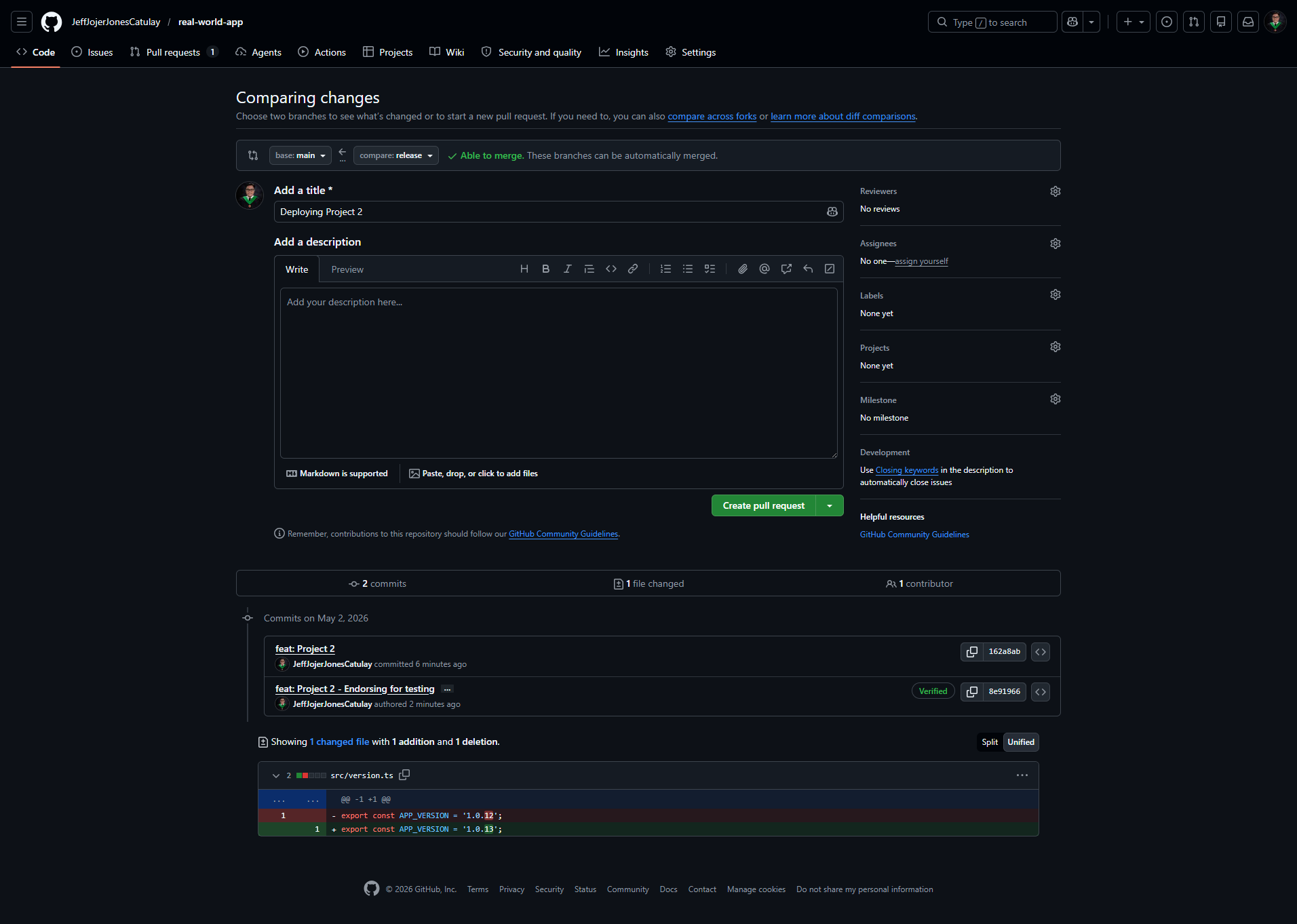Screen dimensions: 1297x924
Task: Open Closing keywords link
Action: pos(907,470)
